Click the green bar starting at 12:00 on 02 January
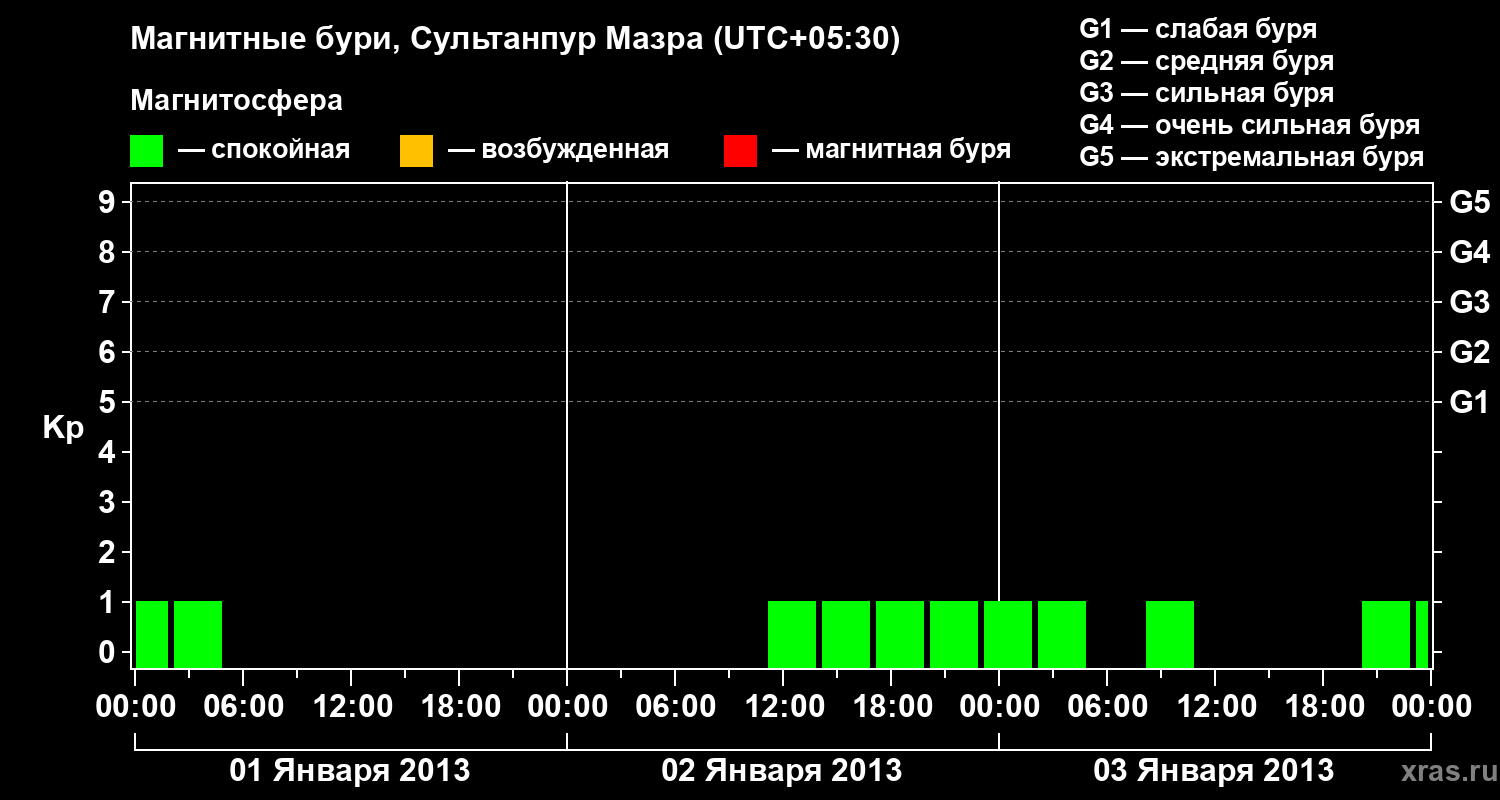This screenshot has width=1500, height=800. pos(792,634)
